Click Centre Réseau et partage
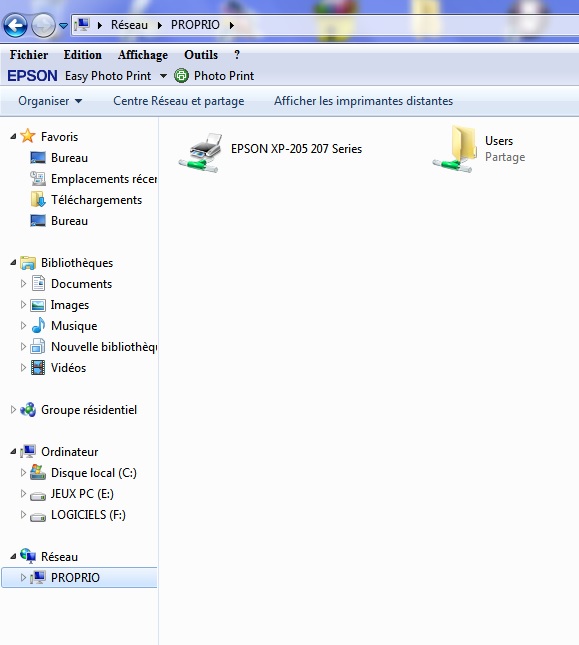Viewport: 579px width, 645px height. coord(178,101)
